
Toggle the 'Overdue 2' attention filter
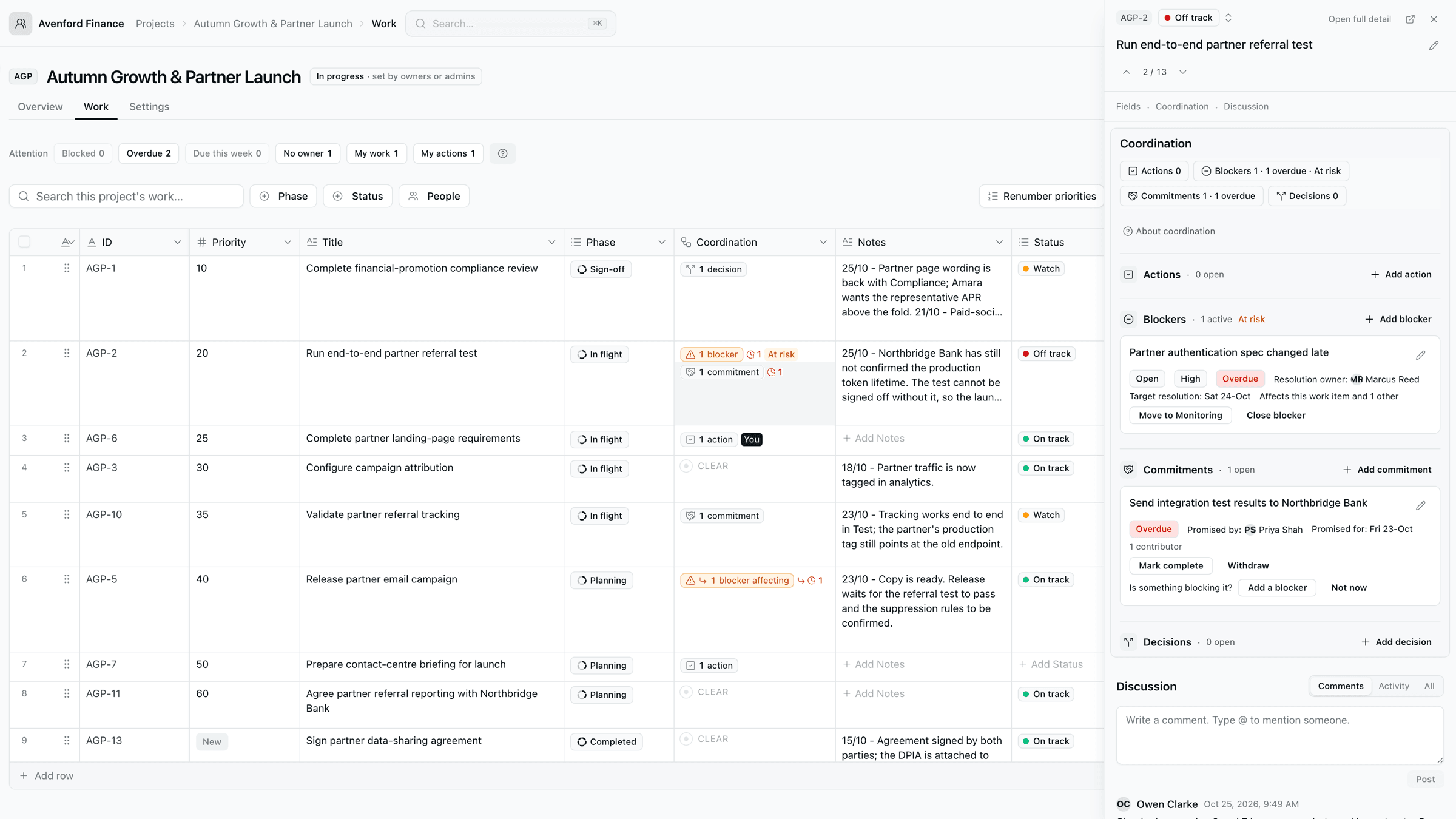pos(149,153)
